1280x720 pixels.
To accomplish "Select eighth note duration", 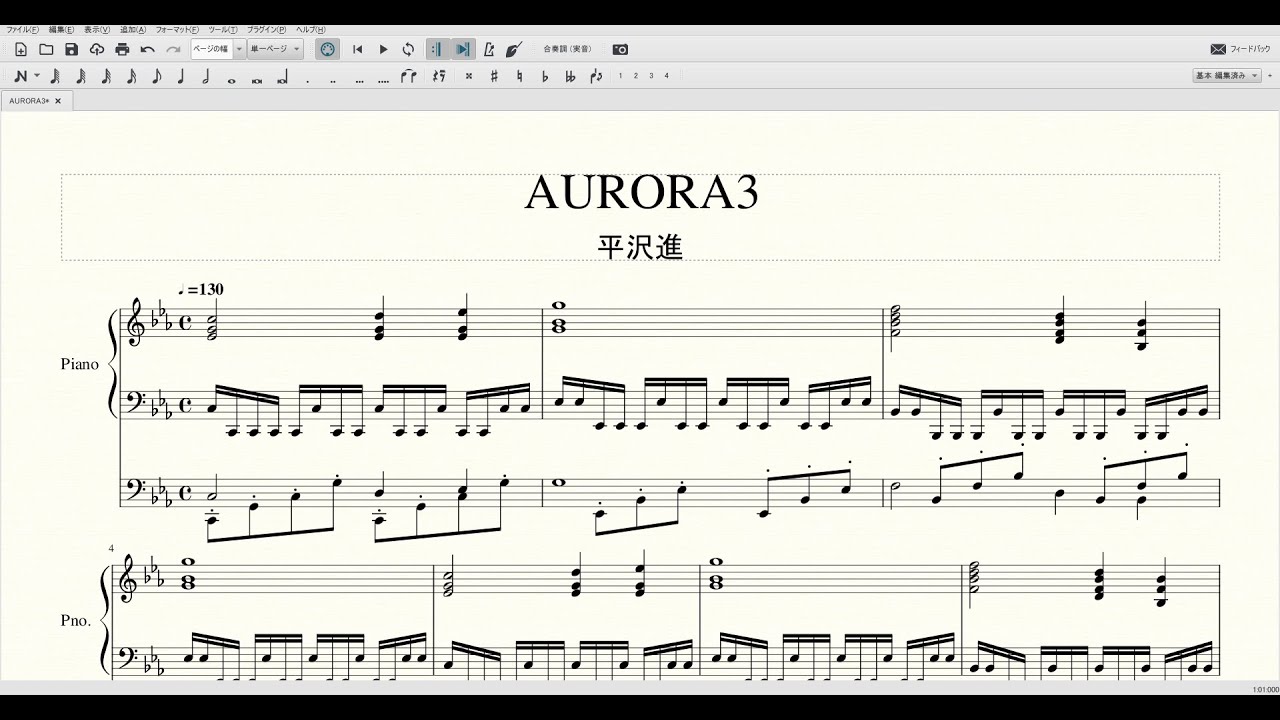I will [x=156, y=76].
